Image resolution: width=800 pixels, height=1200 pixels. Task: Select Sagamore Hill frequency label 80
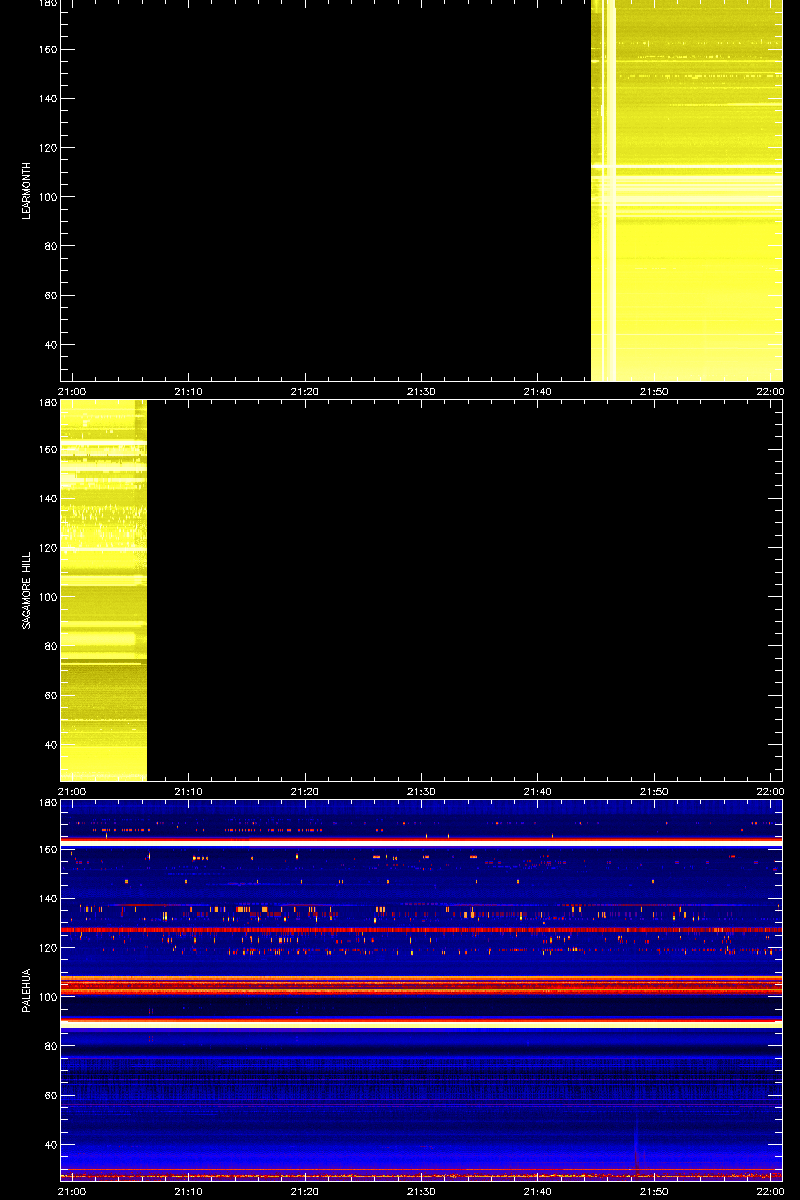click(x=49, y=646)
